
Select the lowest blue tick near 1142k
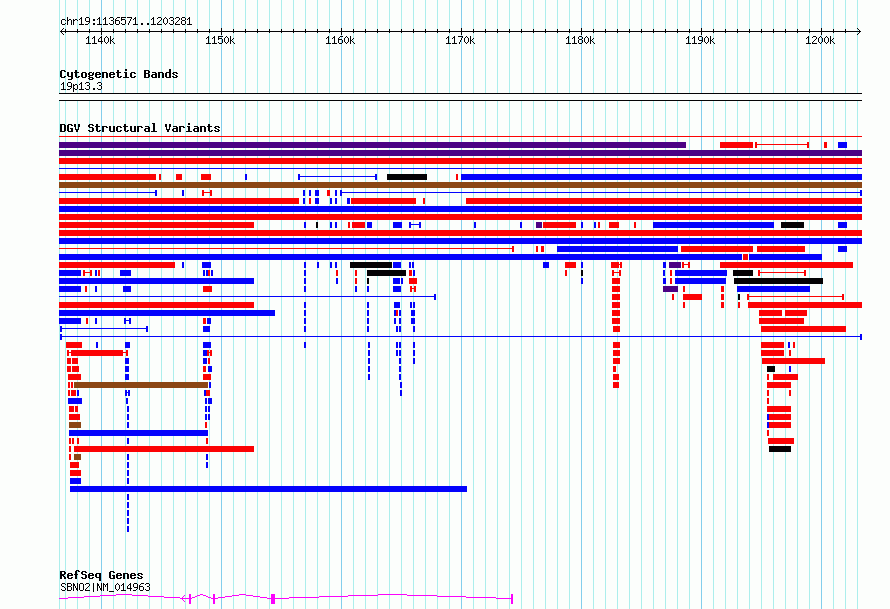(x=128, y=528)
